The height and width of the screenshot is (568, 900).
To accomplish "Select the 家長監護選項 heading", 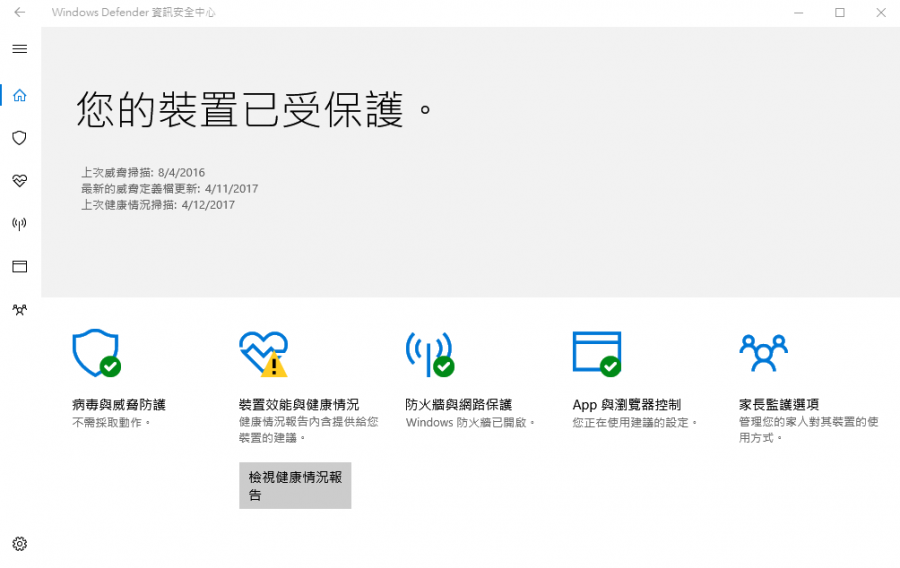I will point(779,405).
